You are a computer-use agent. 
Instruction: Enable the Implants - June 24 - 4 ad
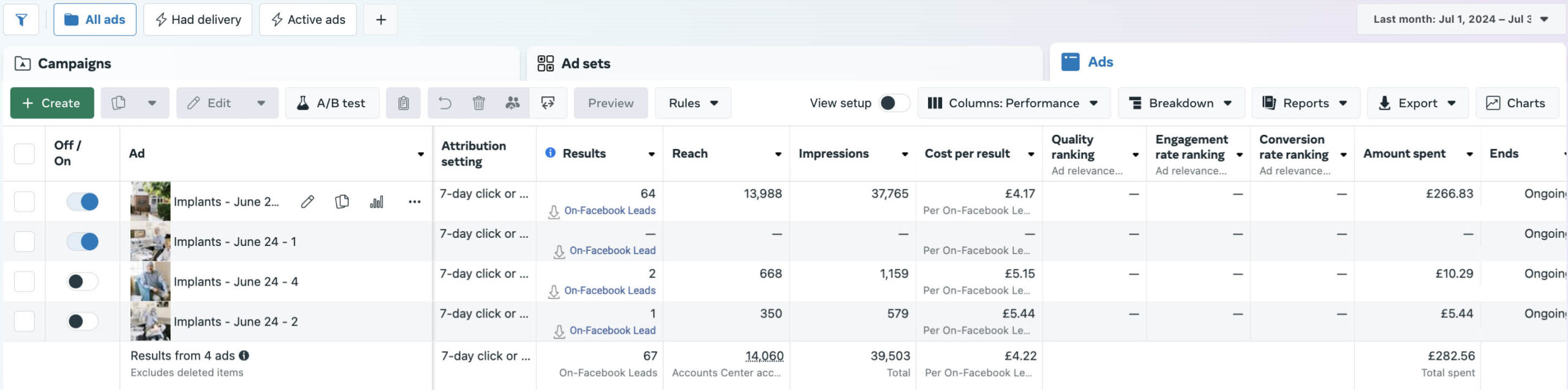click(x=83, y=281)
